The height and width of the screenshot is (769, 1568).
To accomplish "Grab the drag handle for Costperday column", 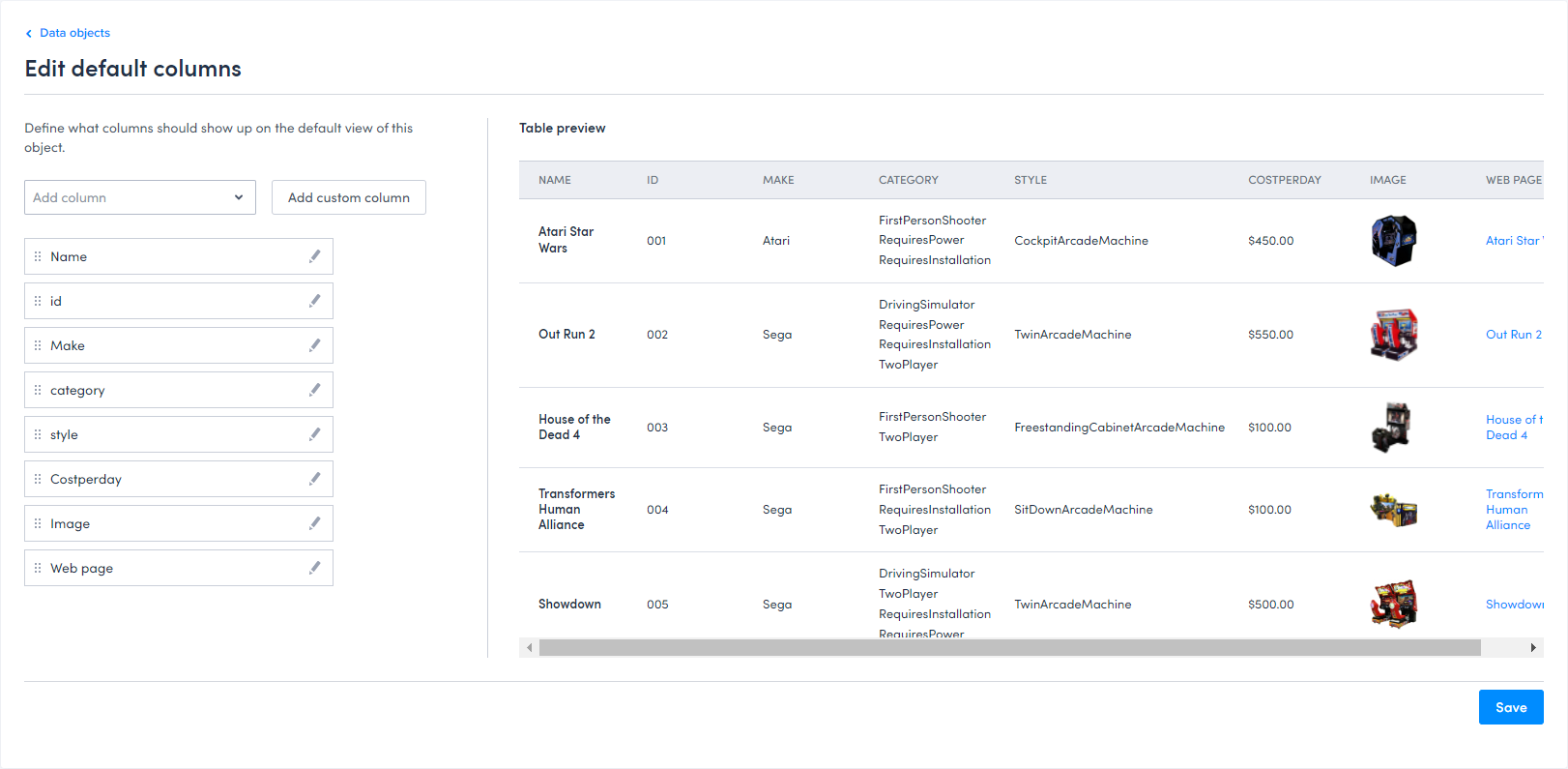I will (x=38, y=479).
